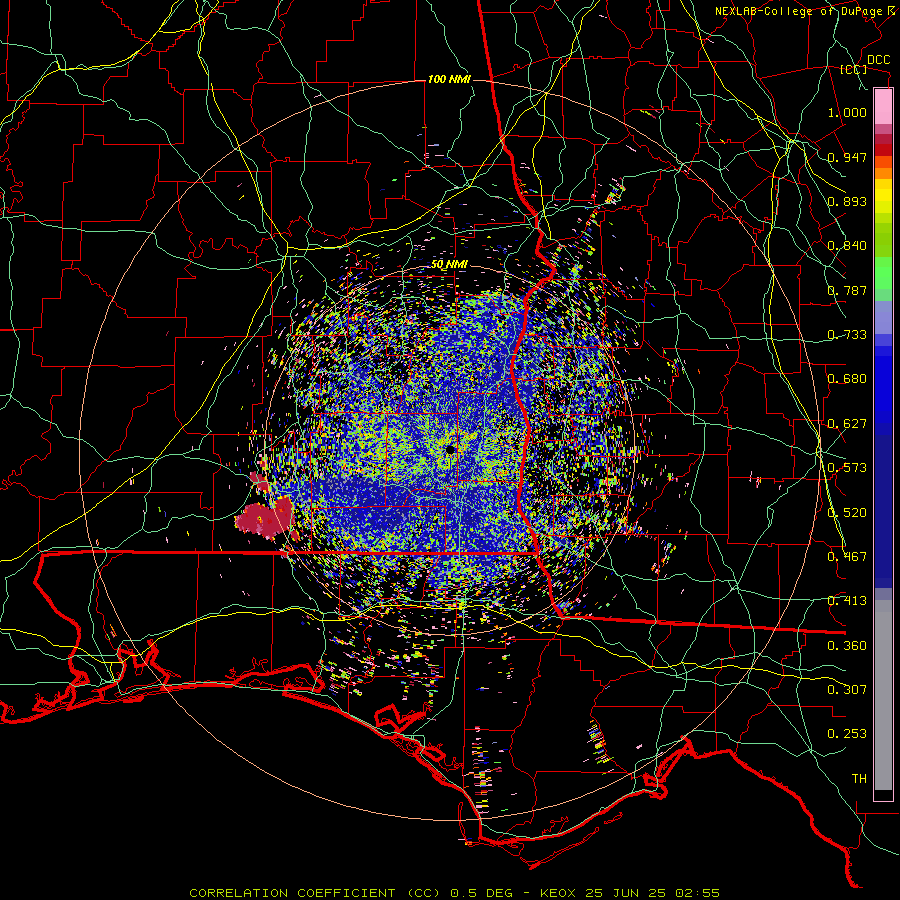Click the 0.467 scale value
The height and width of the screenshot is (900, 900).
847,557
